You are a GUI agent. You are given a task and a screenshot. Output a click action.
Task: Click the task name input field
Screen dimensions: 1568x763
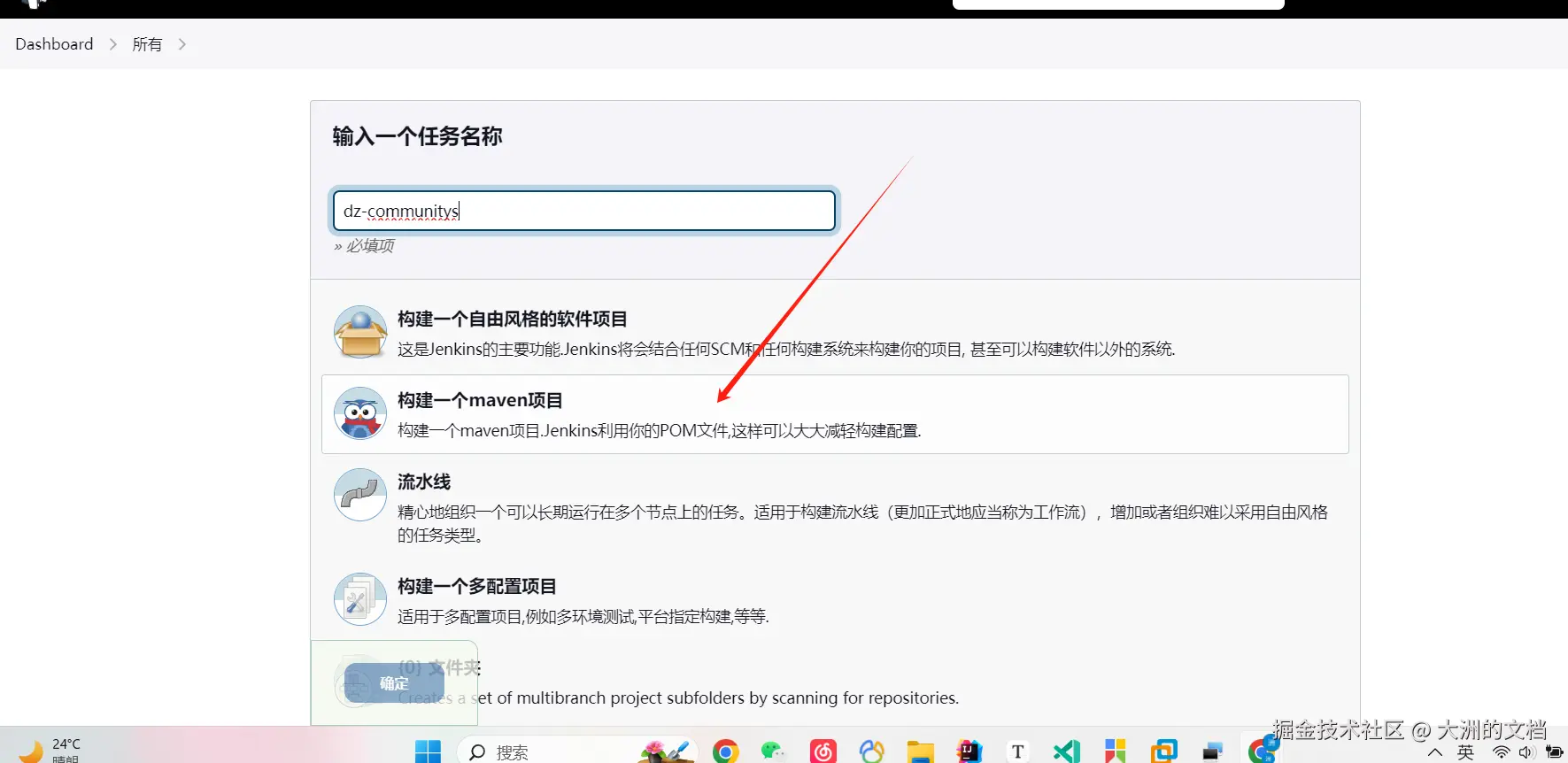pyautogui.click(x=584, y=211)
